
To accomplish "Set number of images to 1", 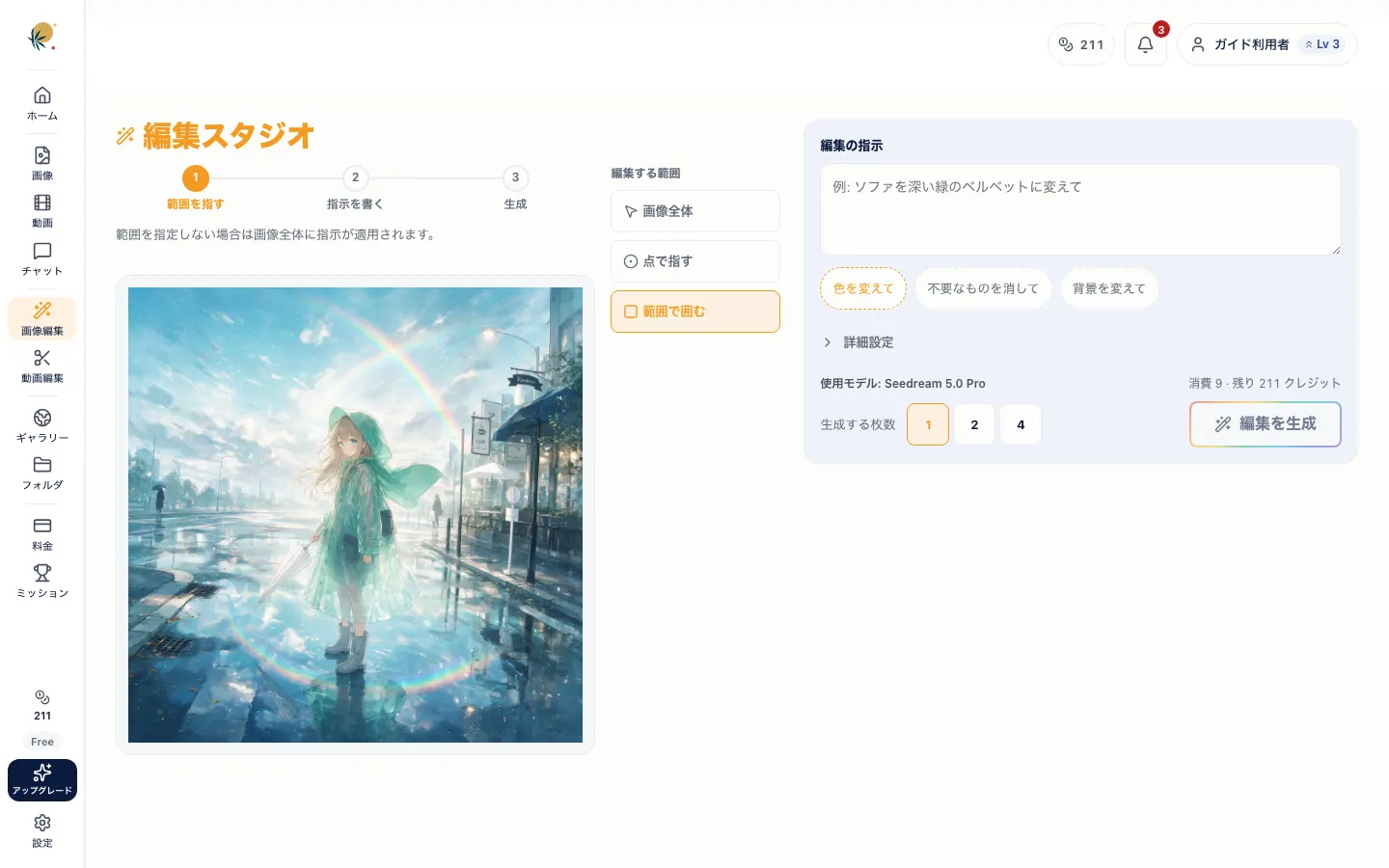I will point(928,424).
